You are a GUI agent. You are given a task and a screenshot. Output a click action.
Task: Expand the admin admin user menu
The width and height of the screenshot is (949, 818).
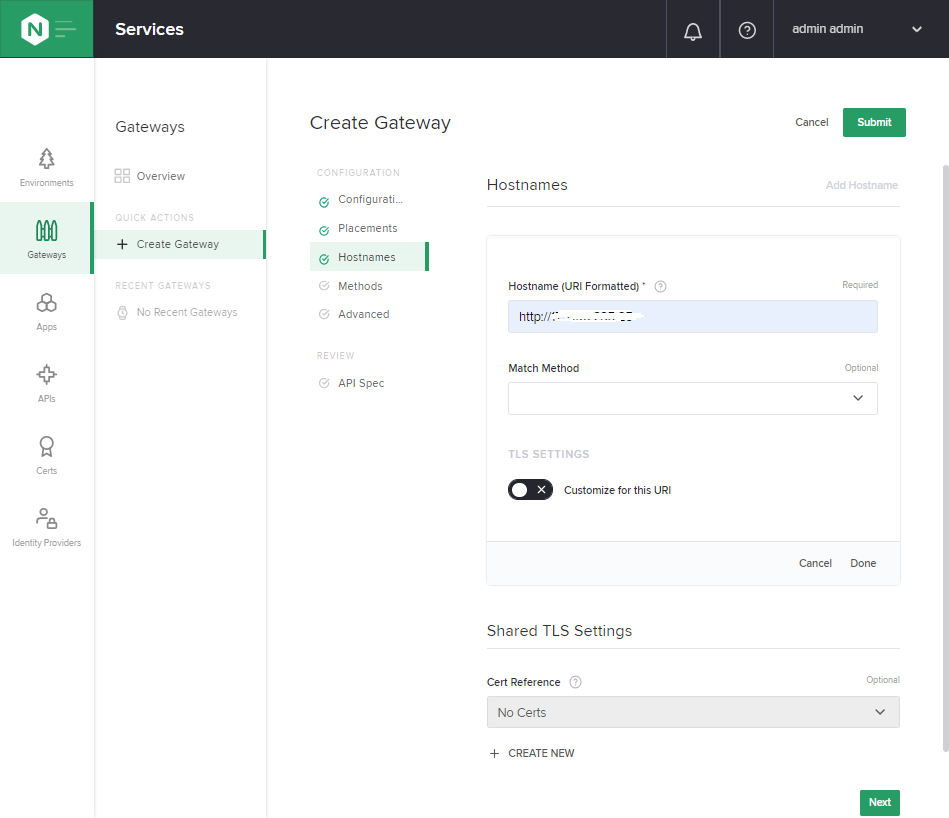[x=858, y=29]
